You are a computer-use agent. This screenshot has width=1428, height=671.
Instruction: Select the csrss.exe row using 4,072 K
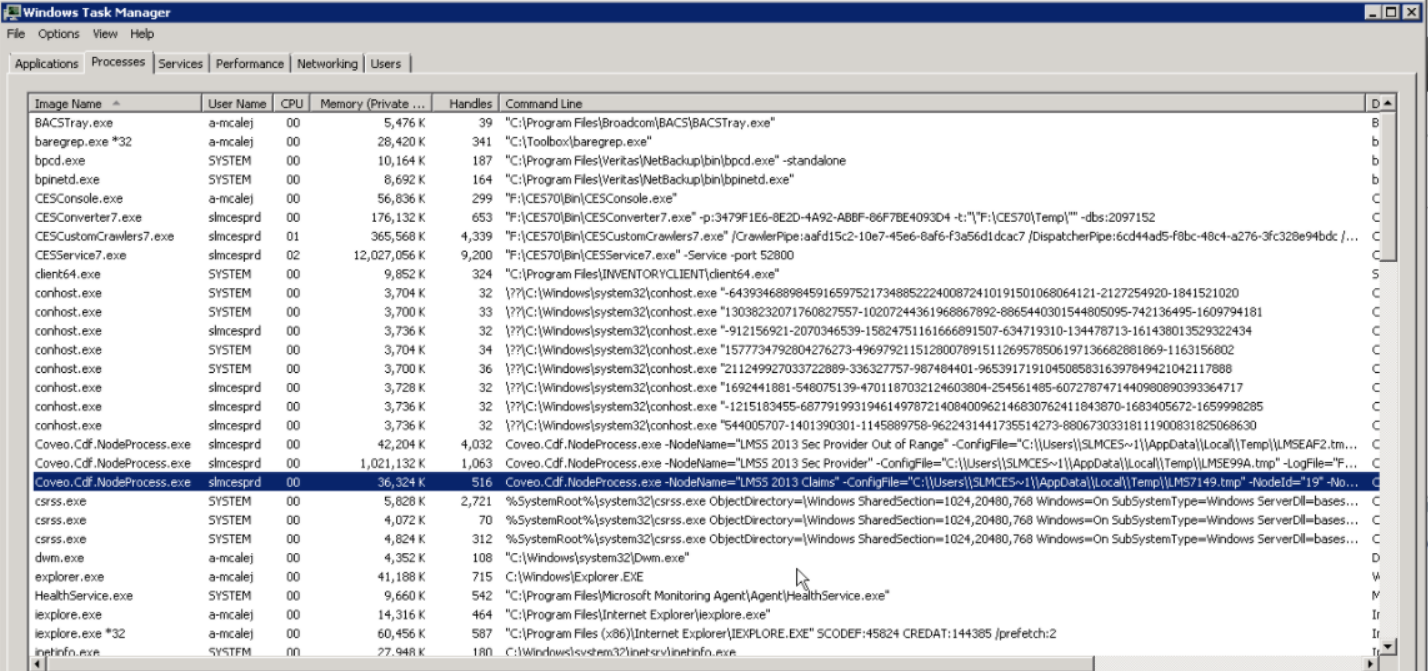coord(705,520)
